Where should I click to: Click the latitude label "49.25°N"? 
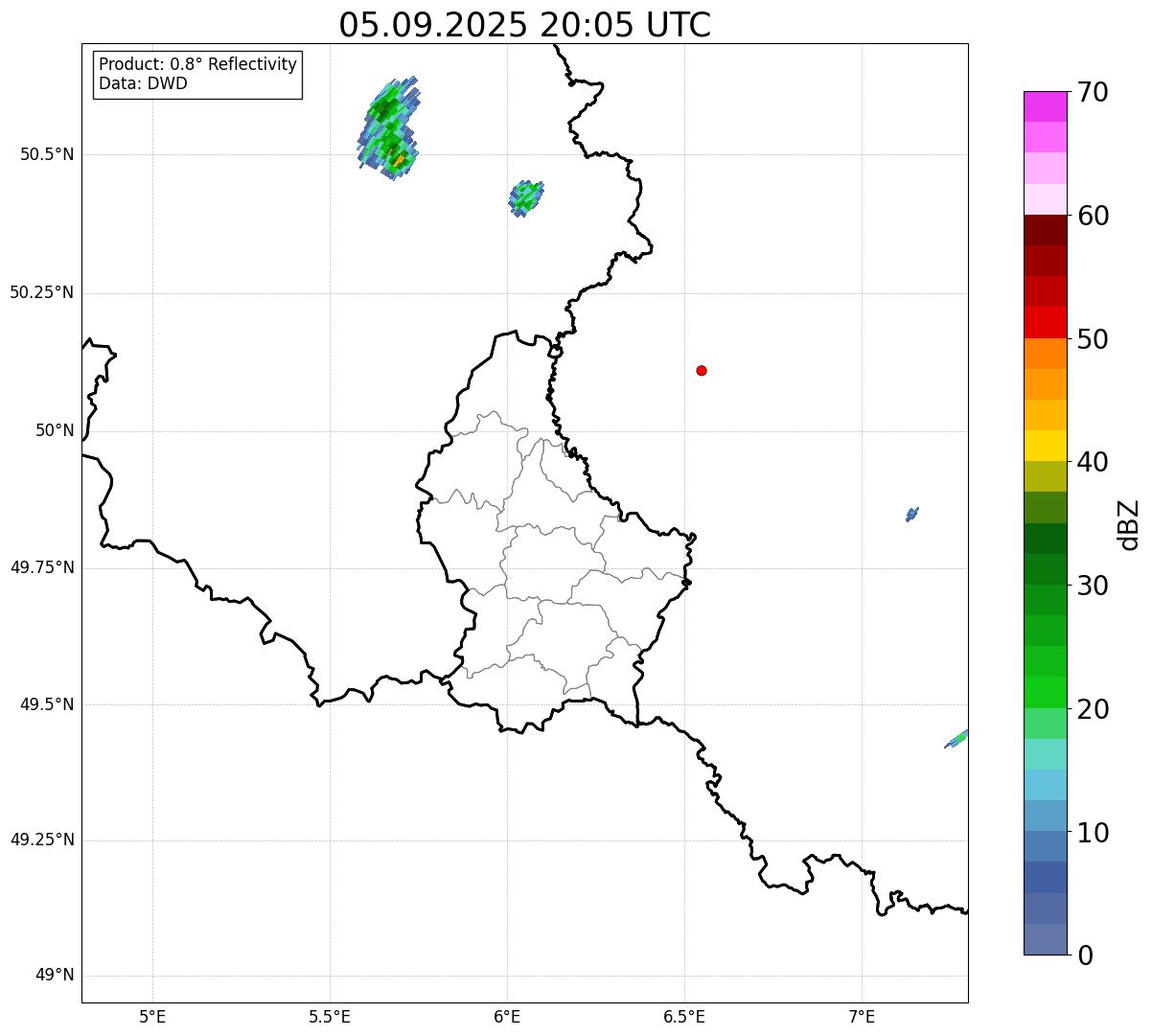click(x=41, y=840)
